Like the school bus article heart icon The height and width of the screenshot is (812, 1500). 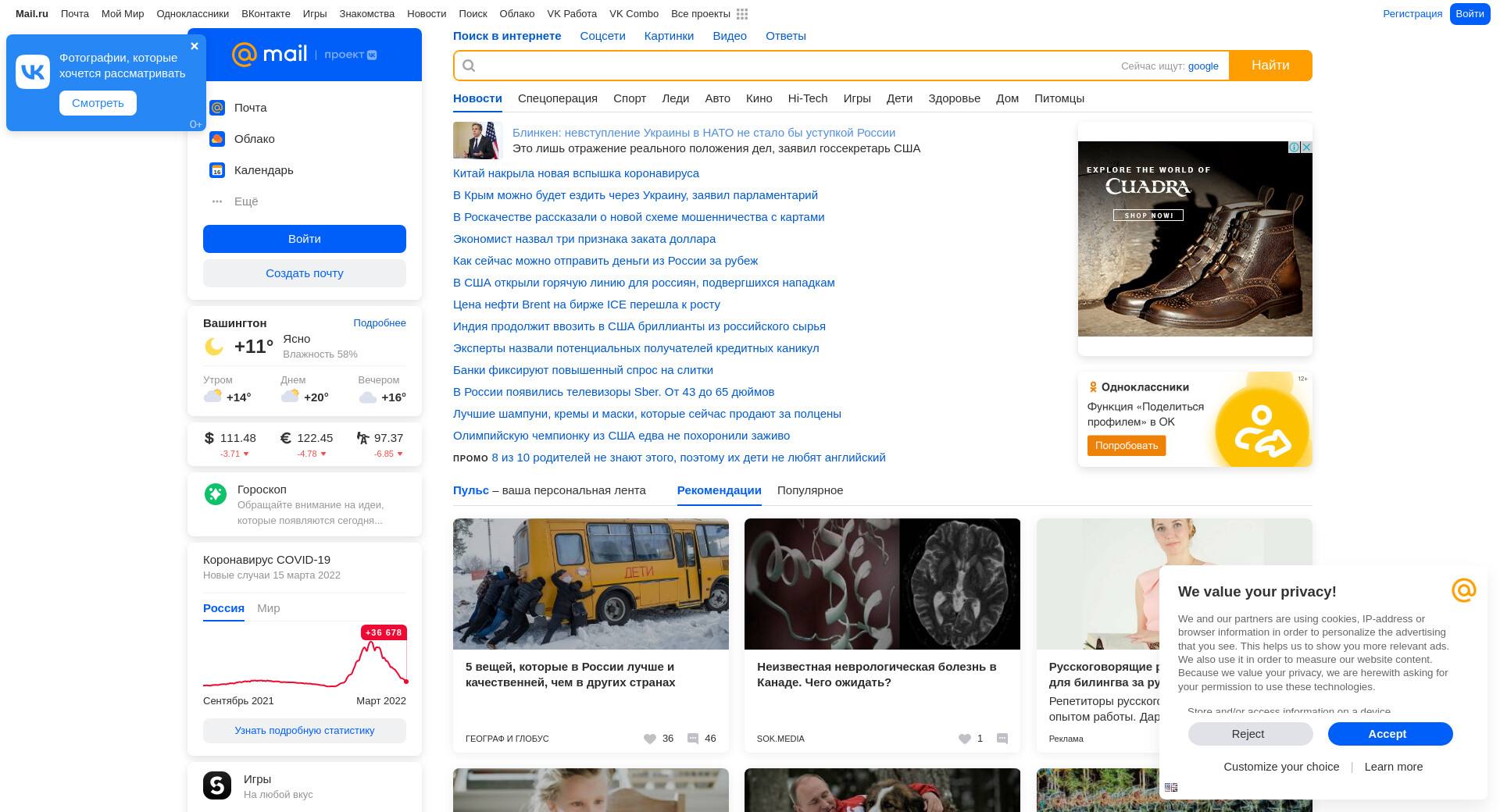click(649, 739)
